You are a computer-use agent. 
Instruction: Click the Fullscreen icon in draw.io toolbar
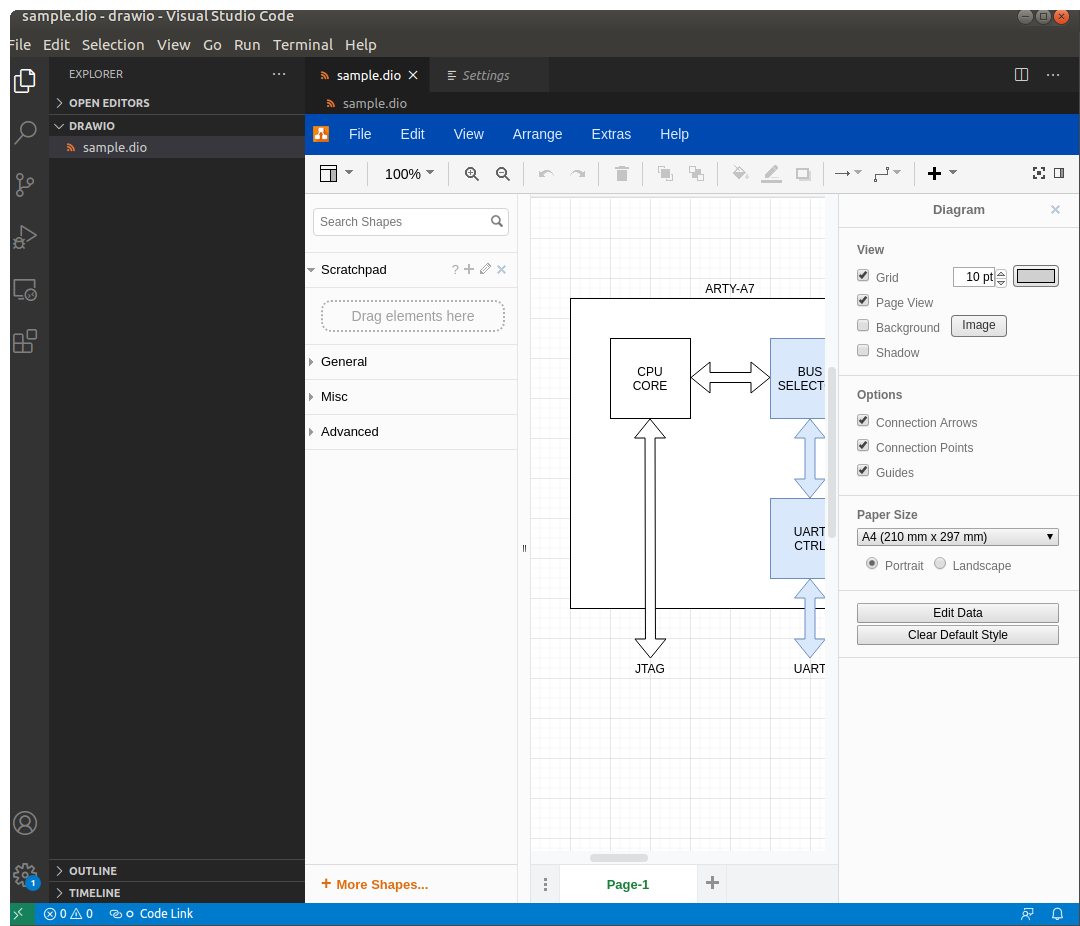point(1039,173)
